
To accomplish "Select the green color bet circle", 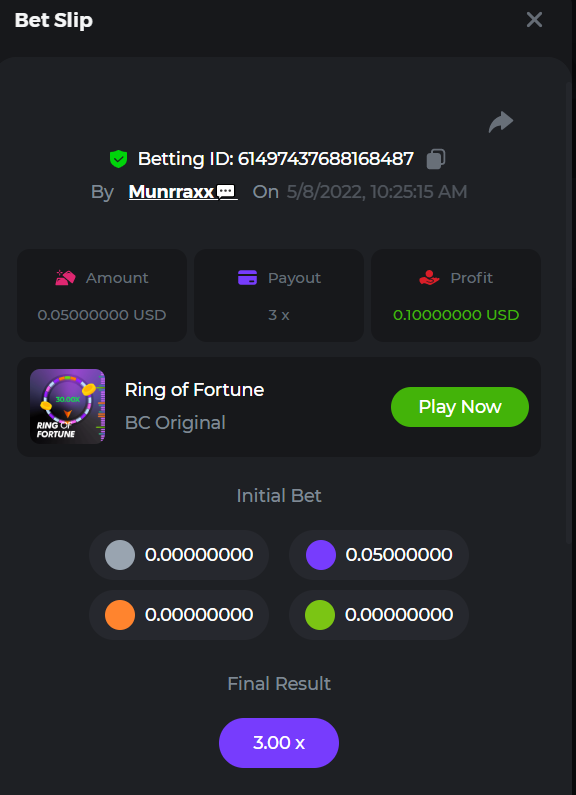I will coord(320,615).
